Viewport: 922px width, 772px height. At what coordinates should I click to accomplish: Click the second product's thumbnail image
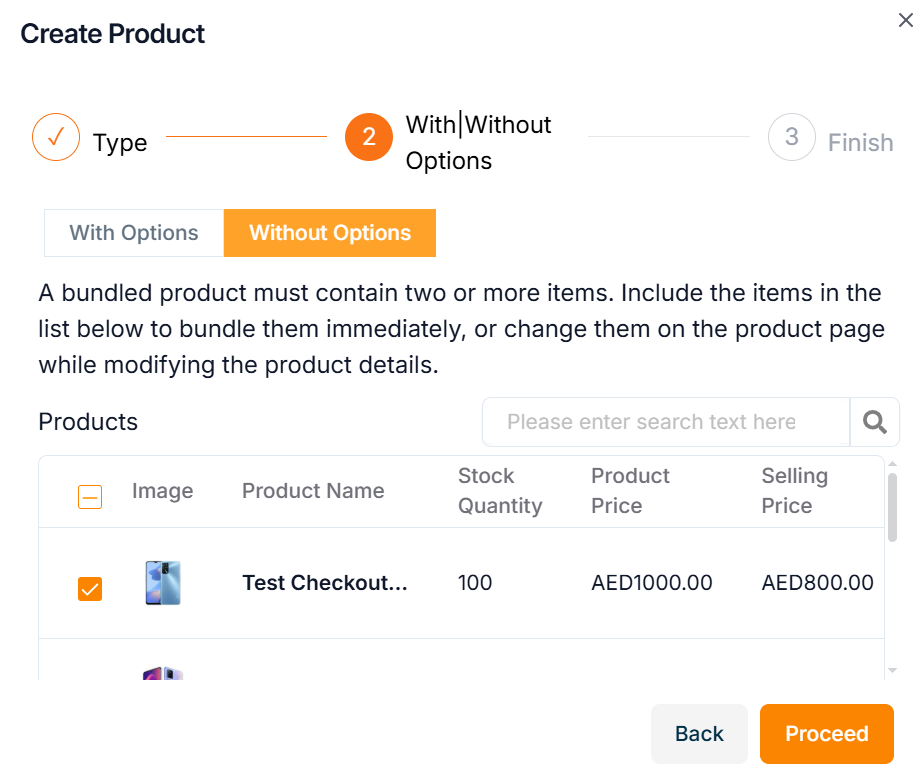[162, 673]
